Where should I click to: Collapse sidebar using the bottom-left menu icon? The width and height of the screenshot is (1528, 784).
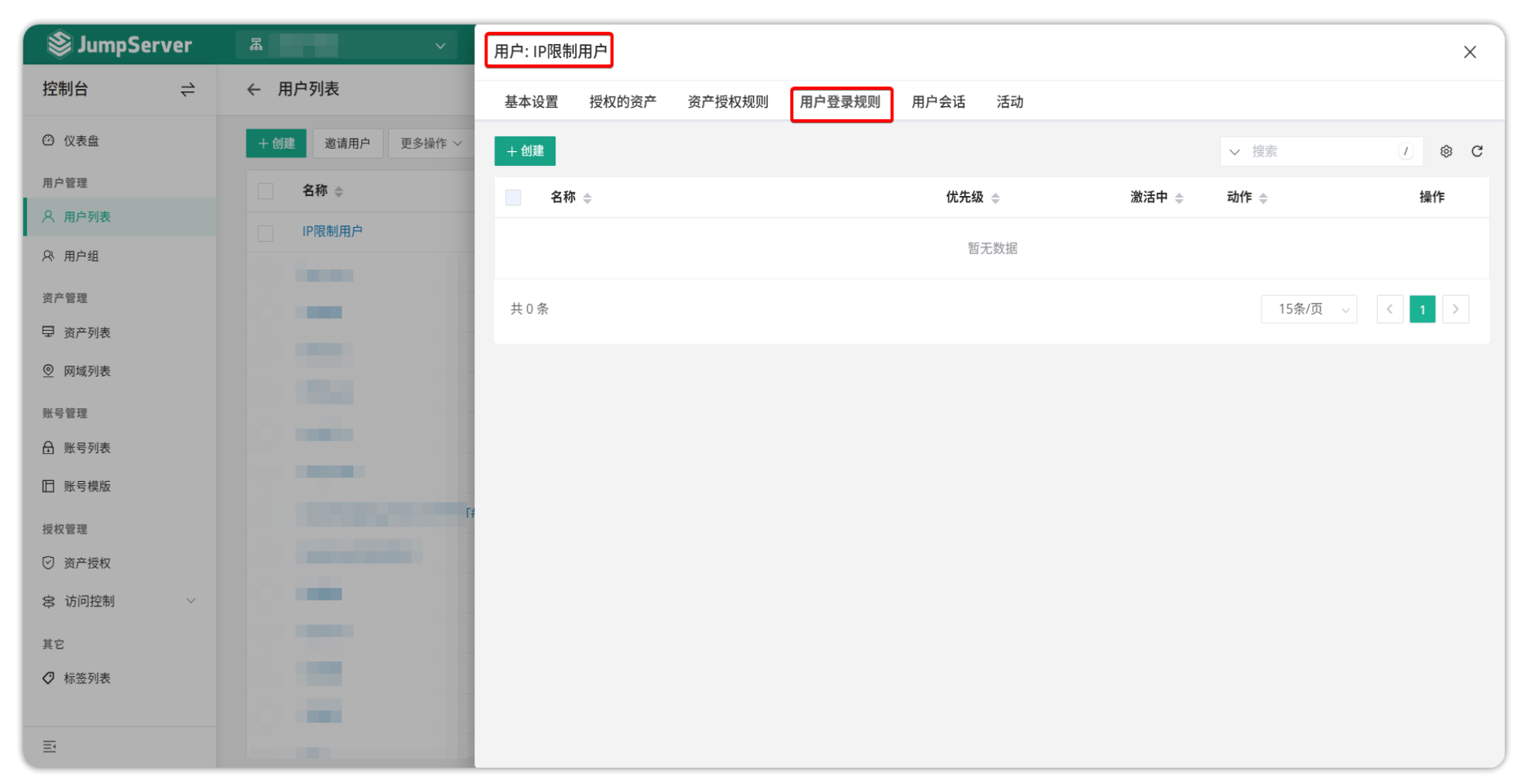[50, 746]
